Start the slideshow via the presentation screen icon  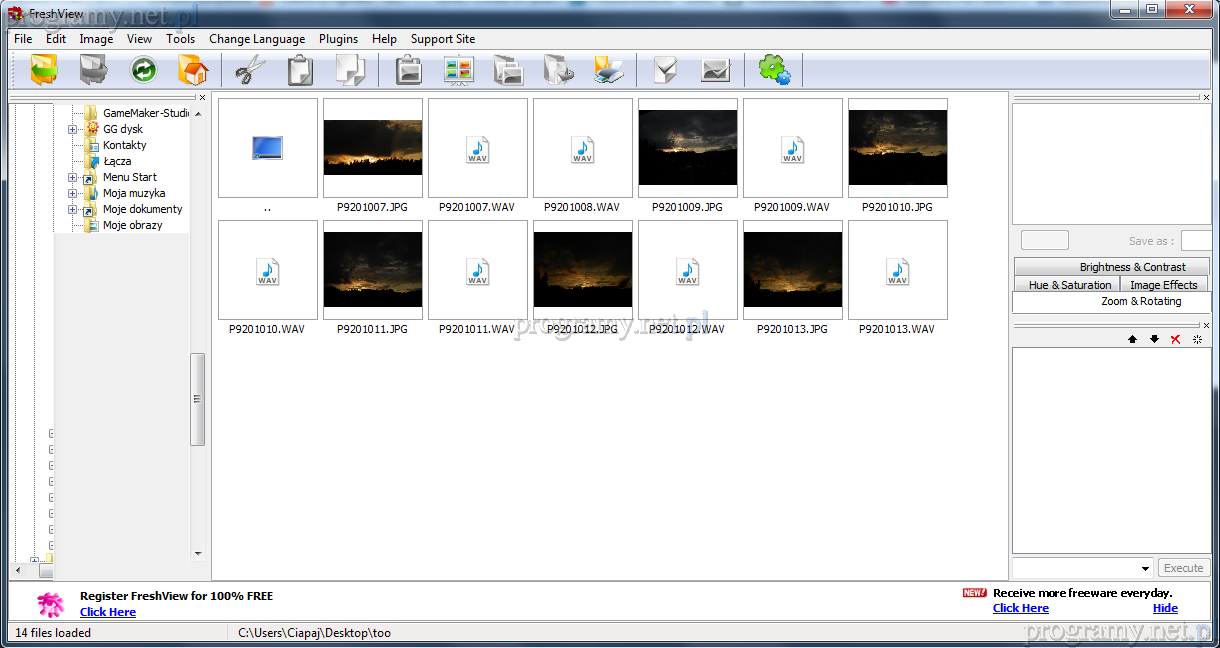click(x=458, y=70)
